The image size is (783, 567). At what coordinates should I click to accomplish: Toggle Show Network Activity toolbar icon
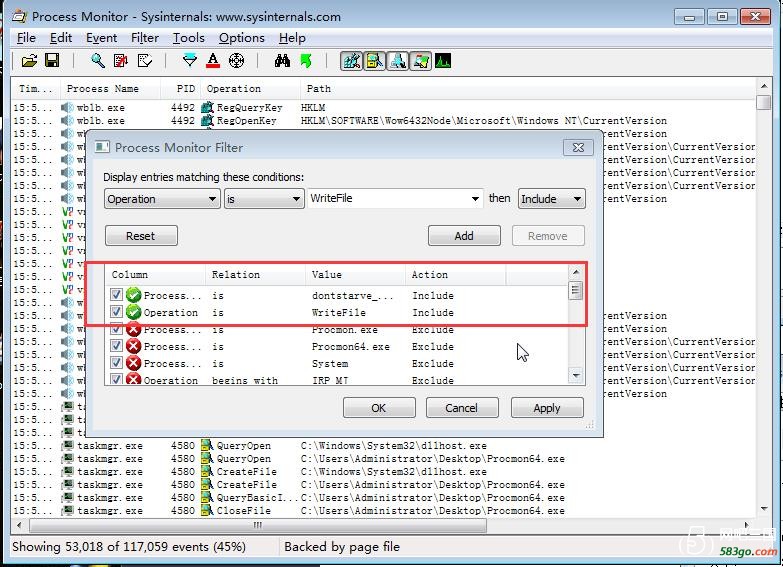pos(397,61)
